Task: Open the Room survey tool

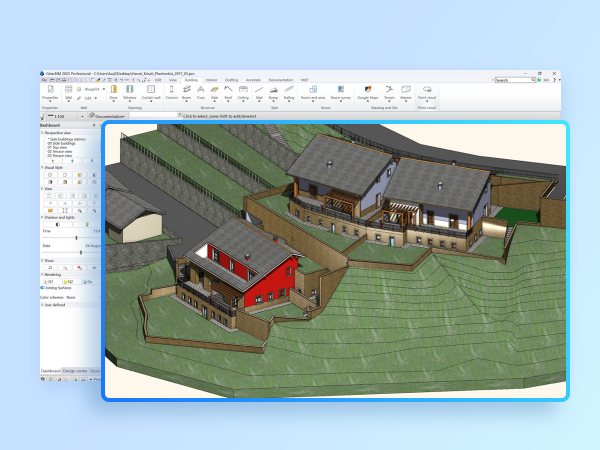Action: (341, 92)
